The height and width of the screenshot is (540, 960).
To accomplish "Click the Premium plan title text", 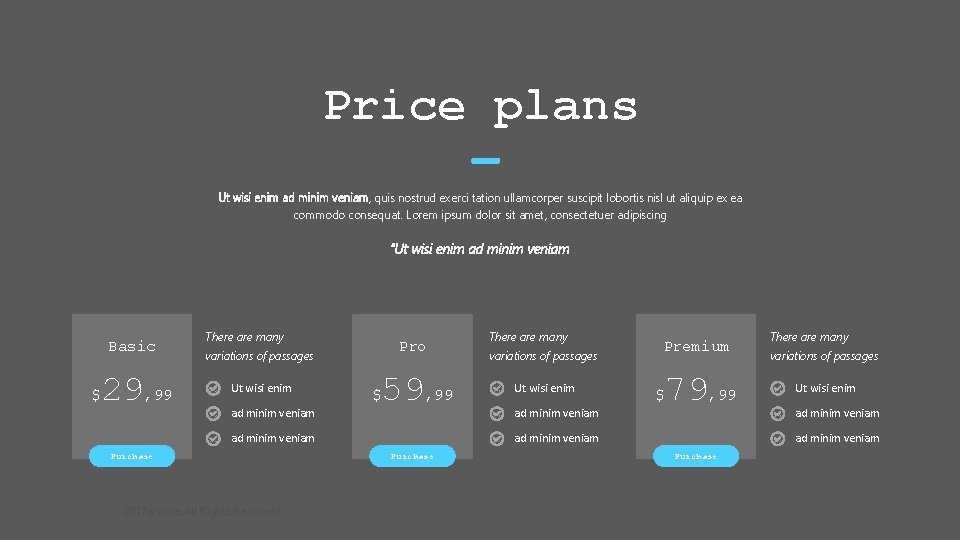I will point(697,347).
